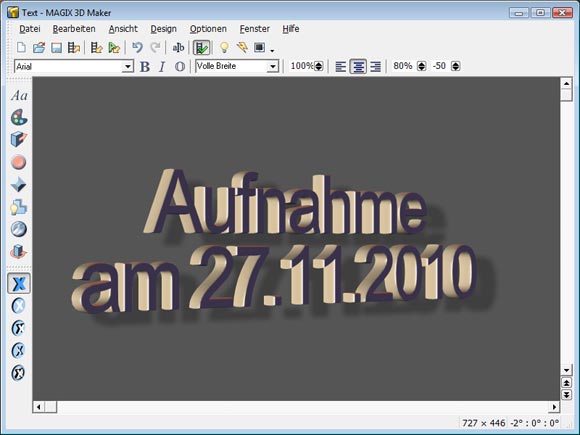Image resolution: width=580 pixels, height=435 pixels.
Task: Open the bevel star tool
Action: (19, 184)
